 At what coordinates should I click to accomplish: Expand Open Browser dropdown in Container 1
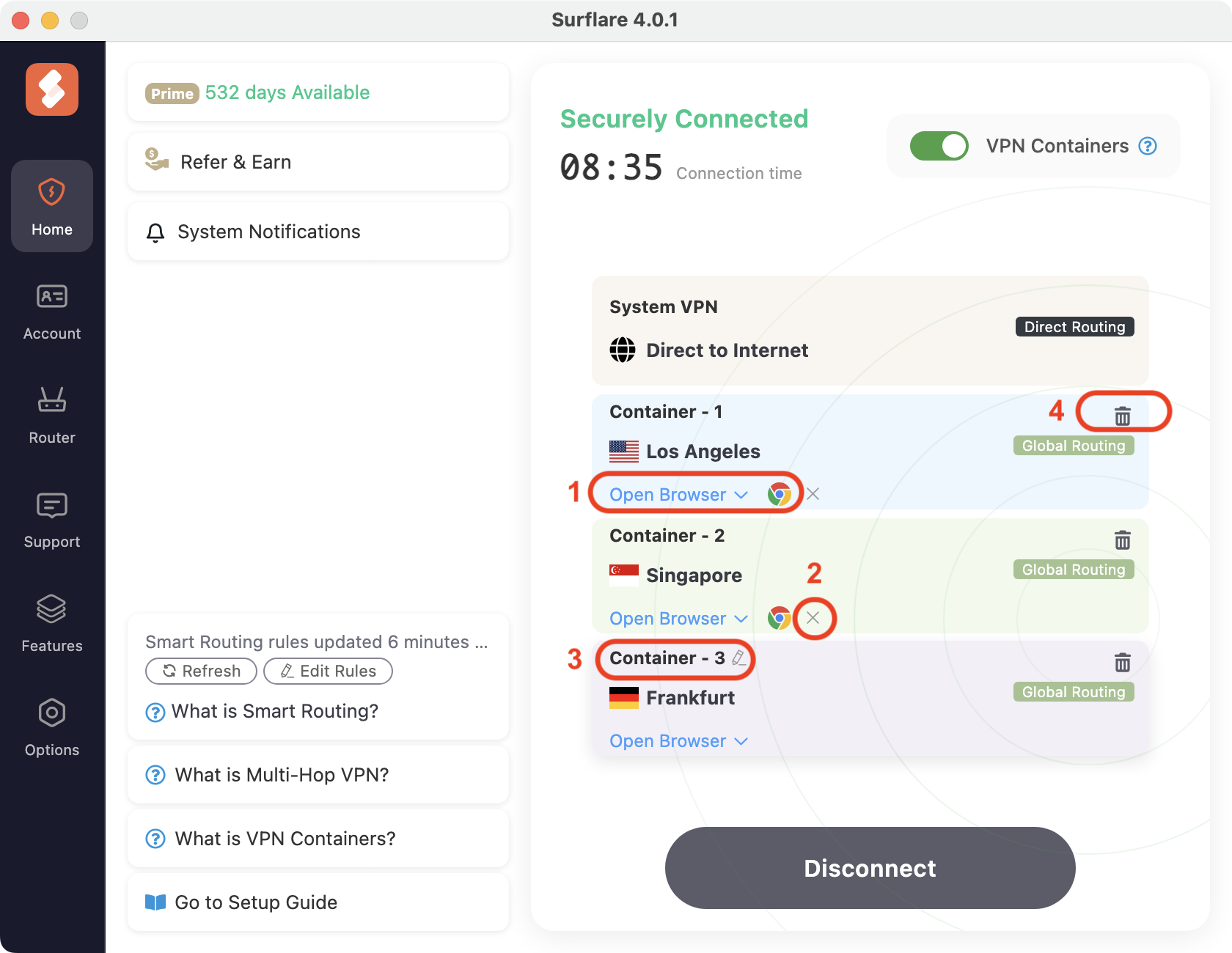click(x=678, y=495)
